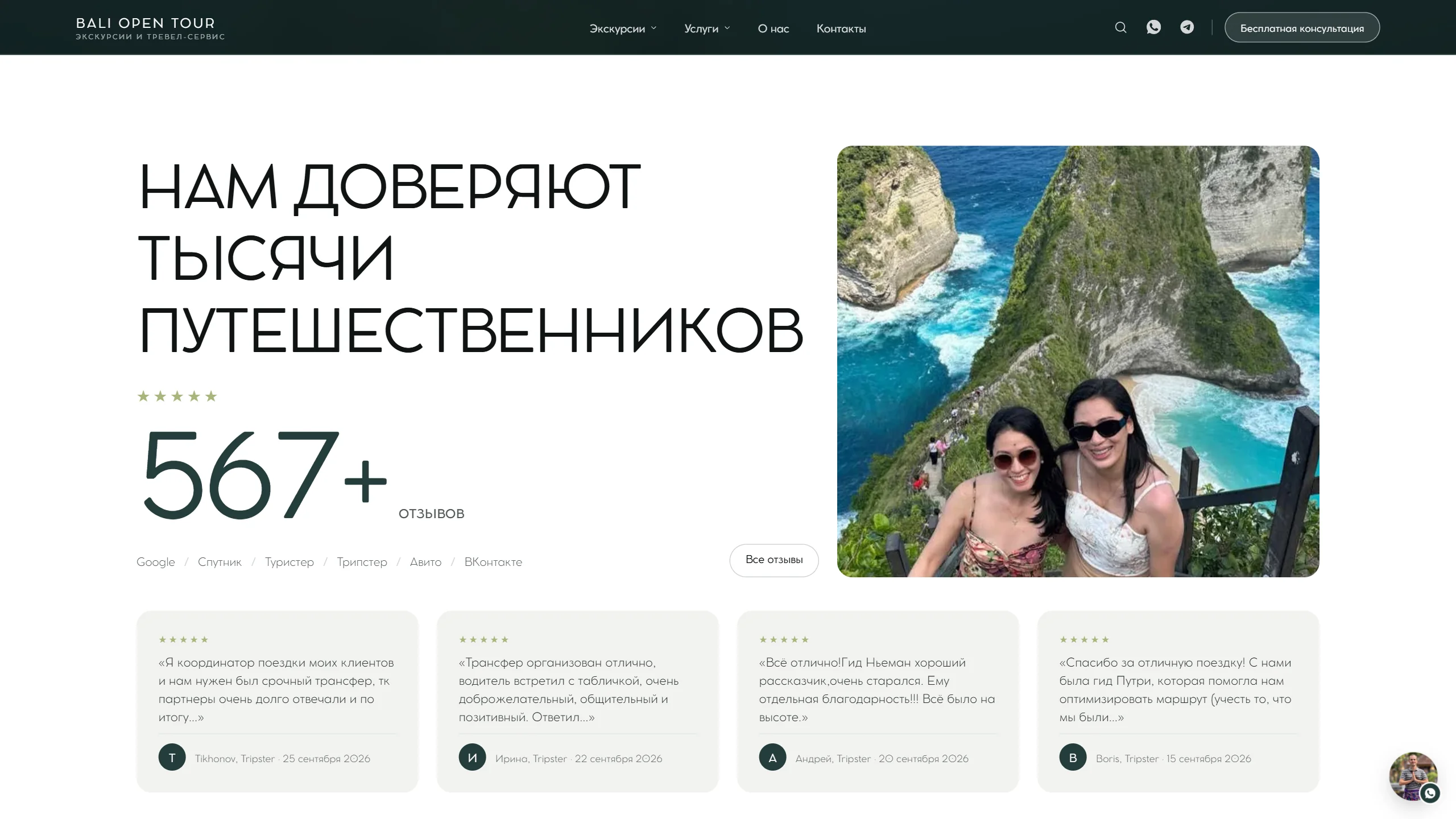The height and width of the screenshot is (819, 1456).
Task: Click the ОТЗЫВОВ label next to counter
Action: [x=432, y=514]
